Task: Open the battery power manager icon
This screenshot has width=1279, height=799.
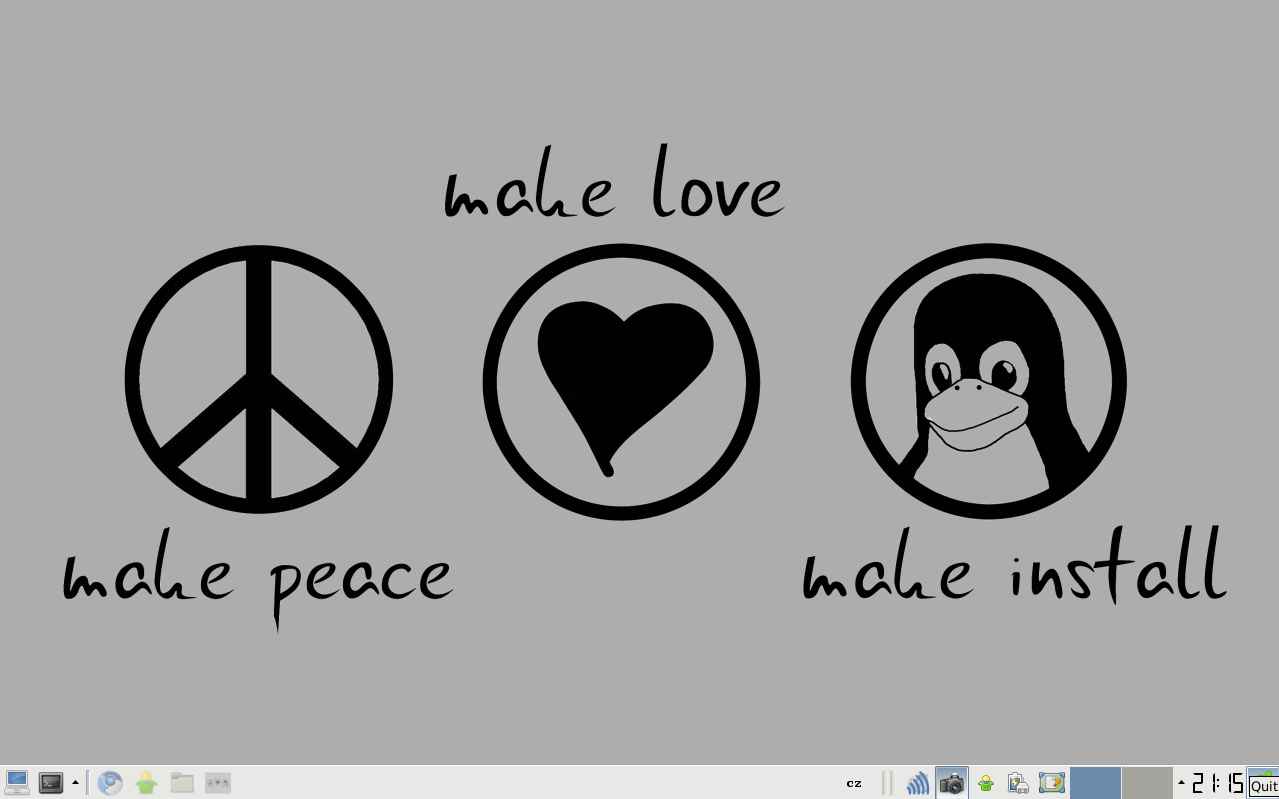Action: 1018,783
